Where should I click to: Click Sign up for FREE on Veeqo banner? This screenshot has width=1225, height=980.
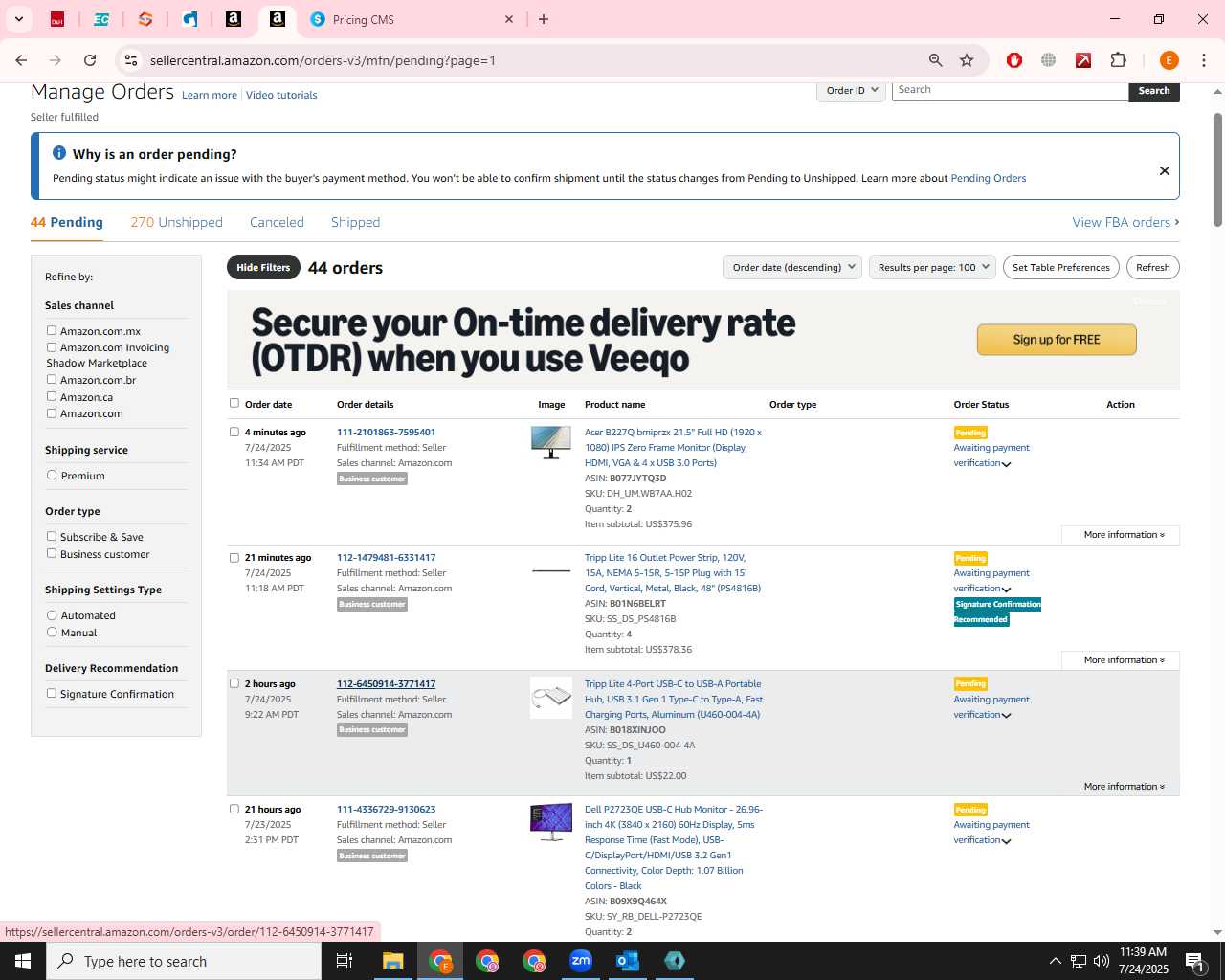(x=1057, y=340)
